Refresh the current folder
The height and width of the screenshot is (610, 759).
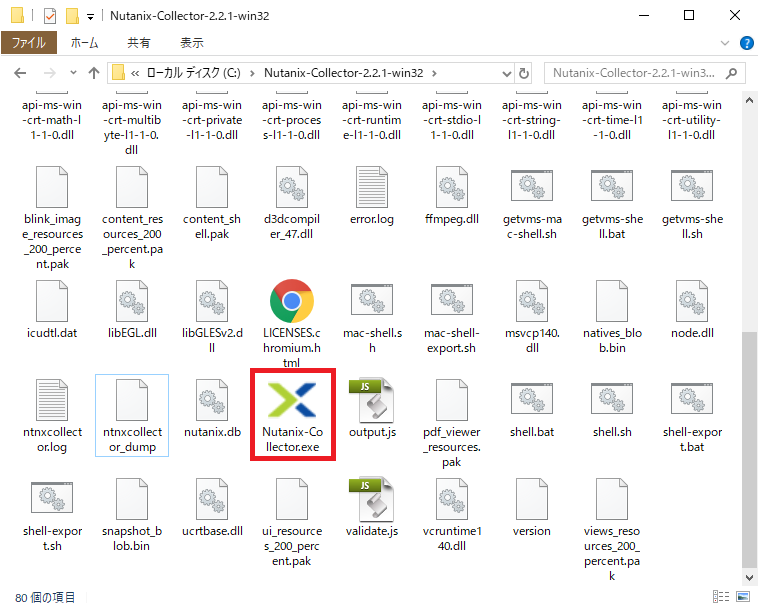tap(523, 74)
